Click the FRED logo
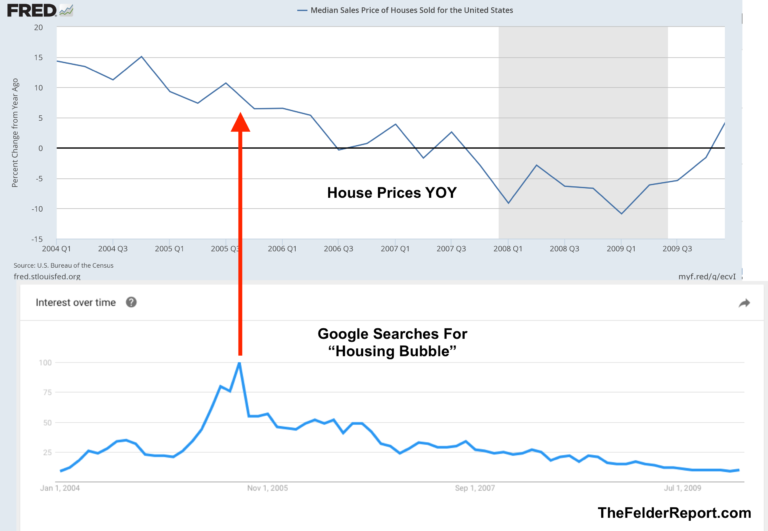Screen dimensions: 768x531 pyautogui.click(x=31, y=10)
